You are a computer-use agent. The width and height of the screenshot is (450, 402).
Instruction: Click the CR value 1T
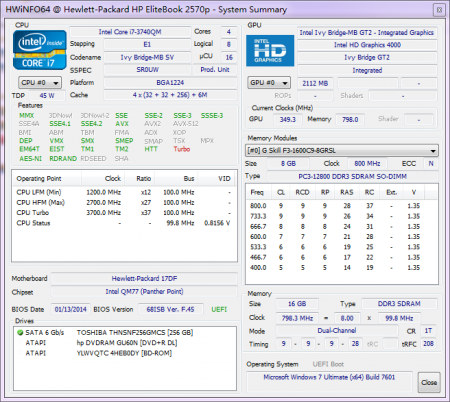click(428, 331)
